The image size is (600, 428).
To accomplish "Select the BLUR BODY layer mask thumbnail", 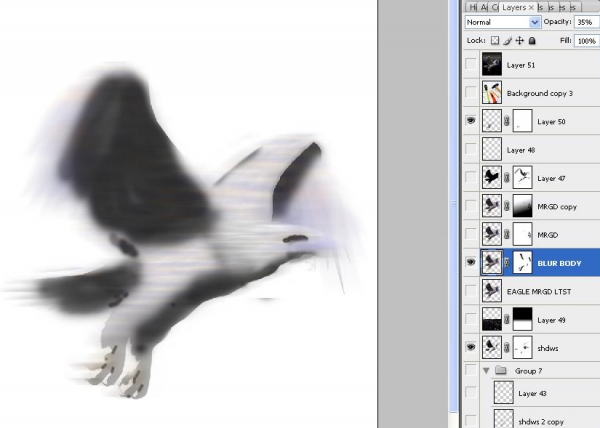I will pyautogui.click(x=522, y=263).
